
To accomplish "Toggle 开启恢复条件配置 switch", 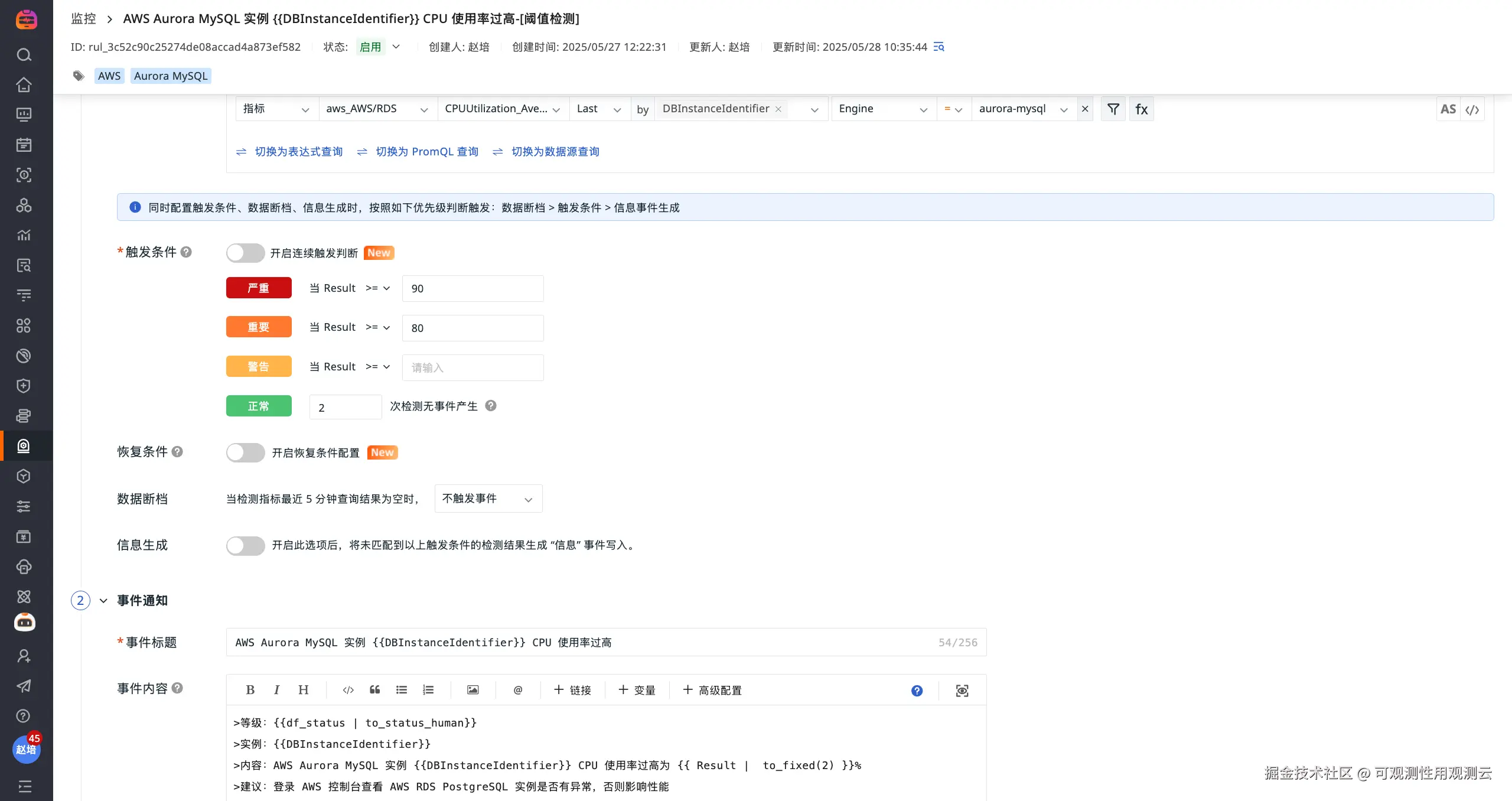I will pos(245,452).
